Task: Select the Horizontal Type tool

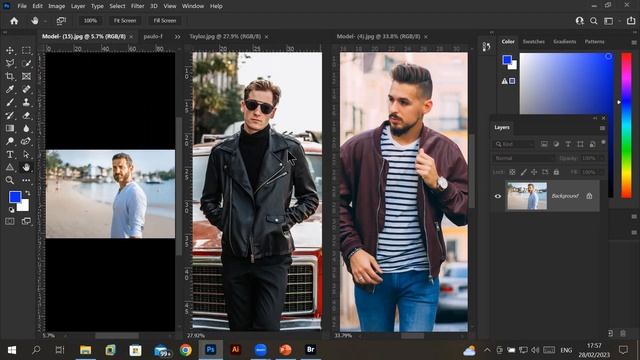Action: [10, 154]
